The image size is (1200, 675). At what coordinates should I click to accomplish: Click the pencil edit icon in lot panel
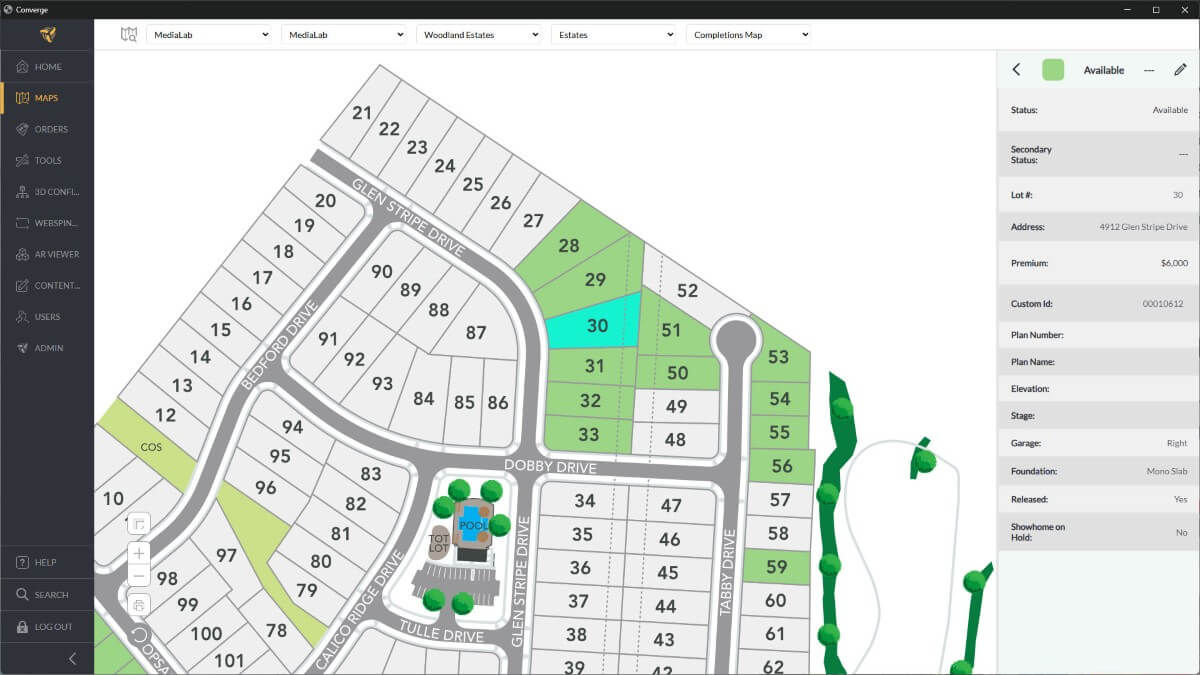click(x=1180, y=70)
